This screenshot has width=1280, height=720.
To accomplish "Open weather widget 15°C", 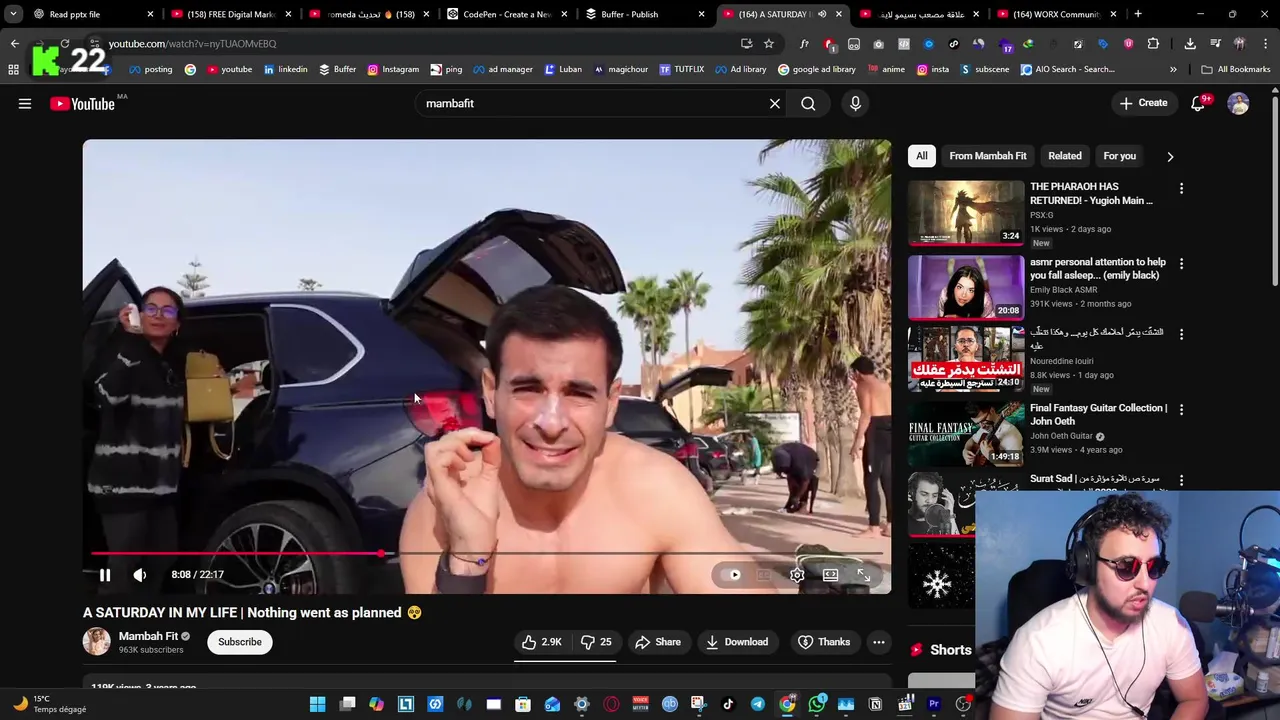I will click(x=50, y=704).
